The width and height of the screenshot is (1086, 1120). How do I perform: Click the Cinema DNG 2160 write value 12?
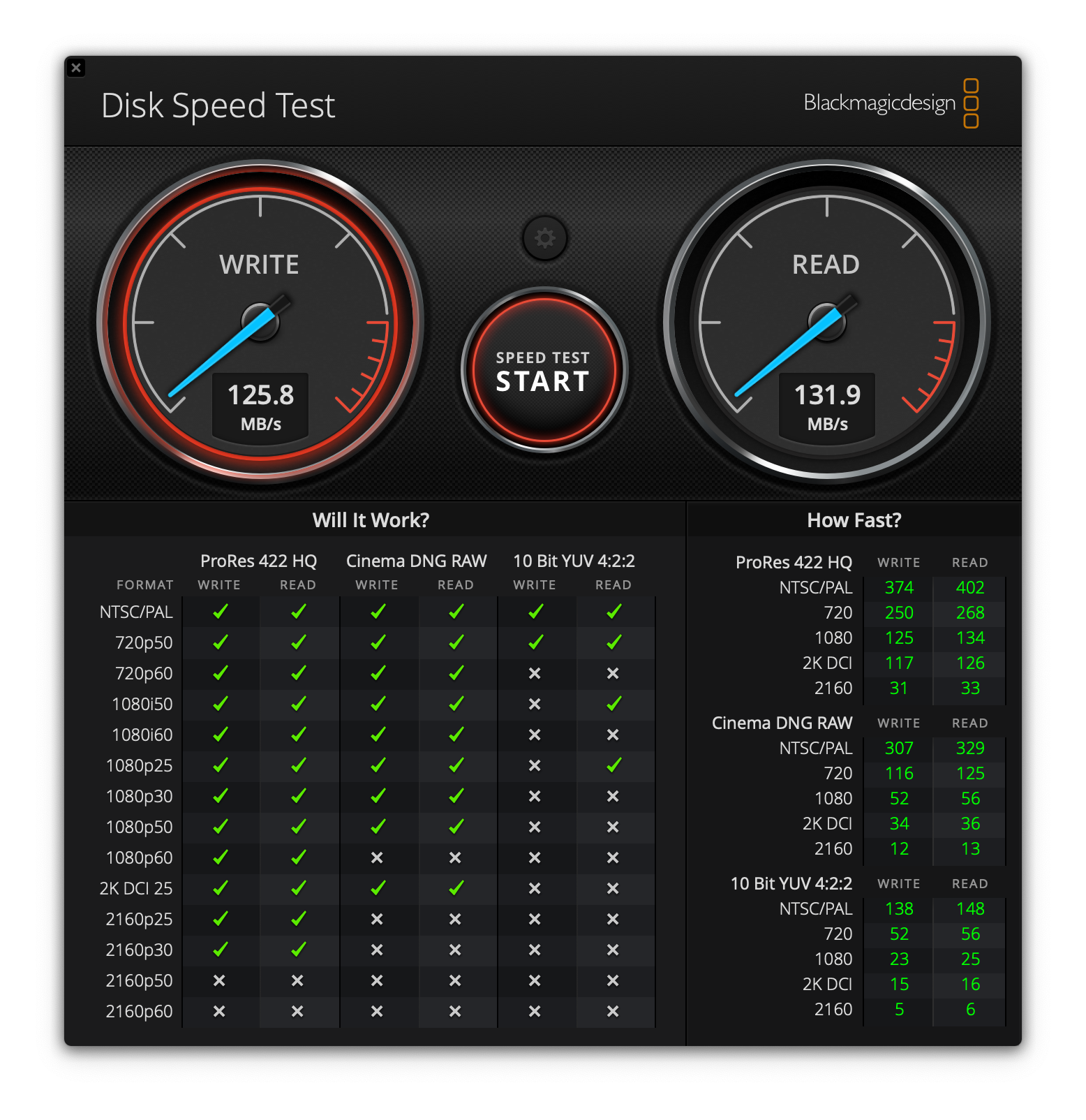[899, 849]
